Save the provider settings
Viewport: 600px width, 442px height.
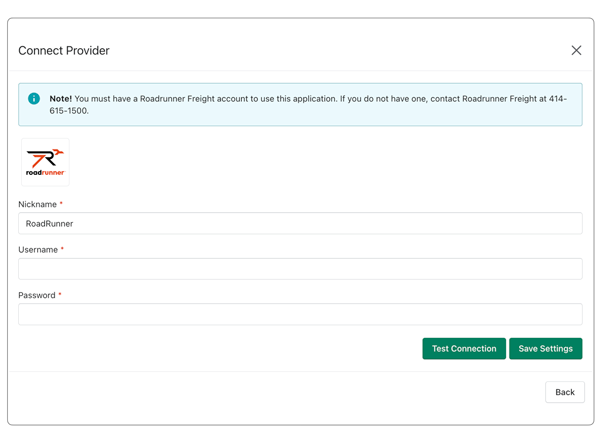tap(545, 349)
